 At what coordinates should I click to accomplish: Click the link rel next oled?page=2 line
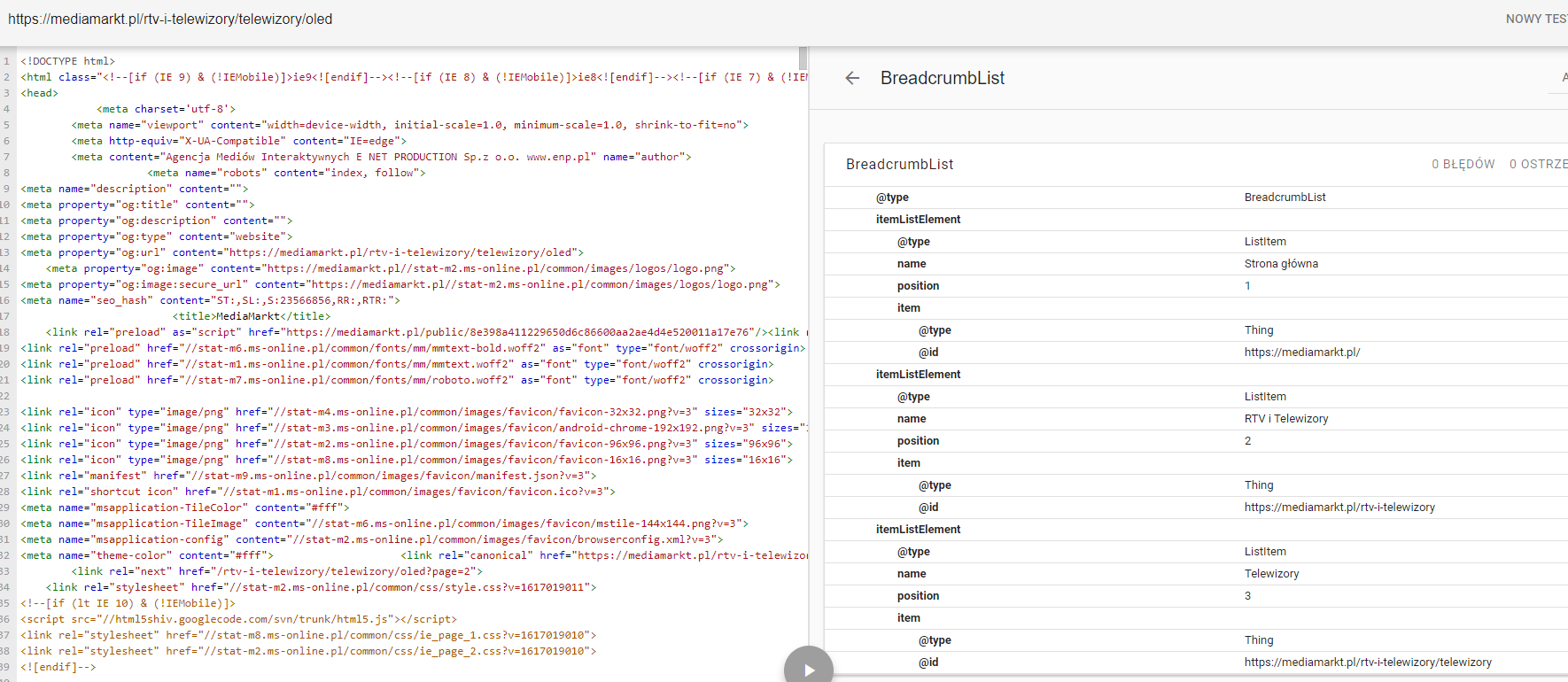pyautogui.click(x=277, y=571)
